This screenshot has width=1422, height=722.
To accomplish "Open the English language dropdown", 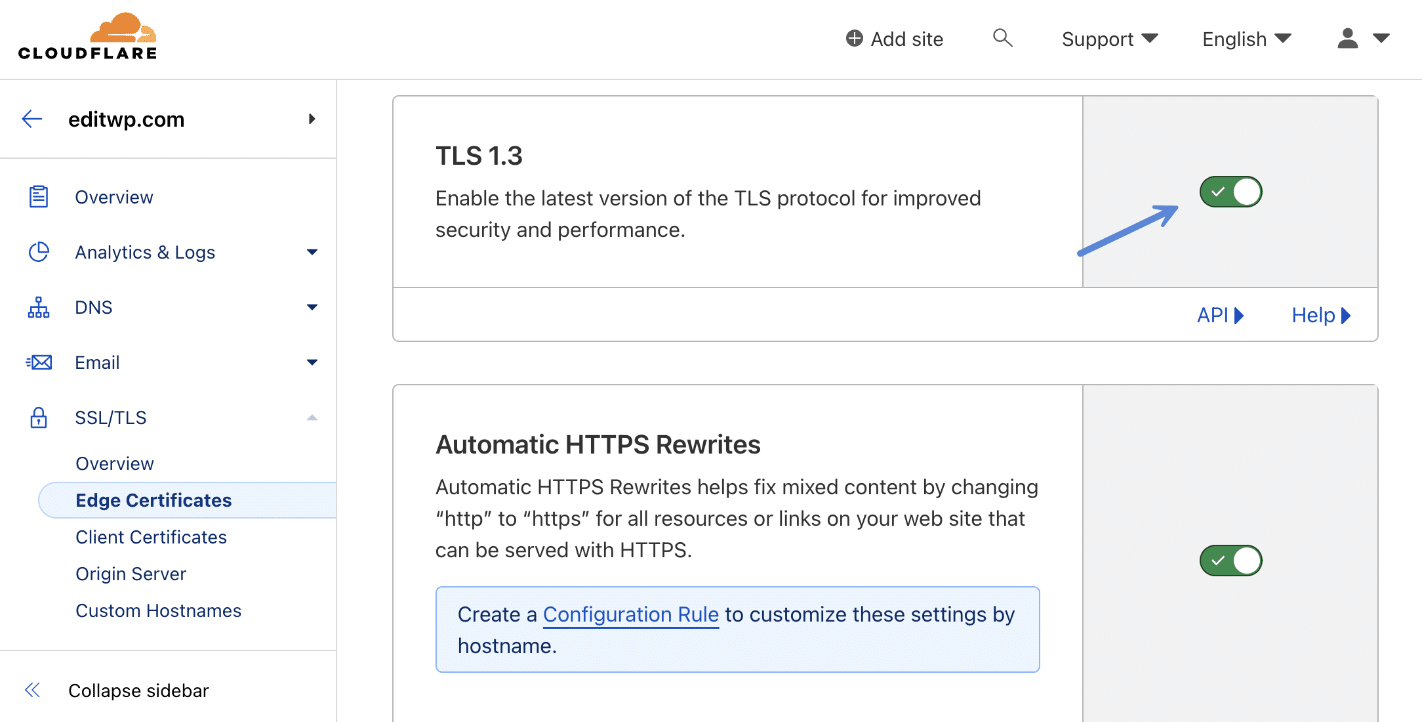I will (x=1245, y=39).
